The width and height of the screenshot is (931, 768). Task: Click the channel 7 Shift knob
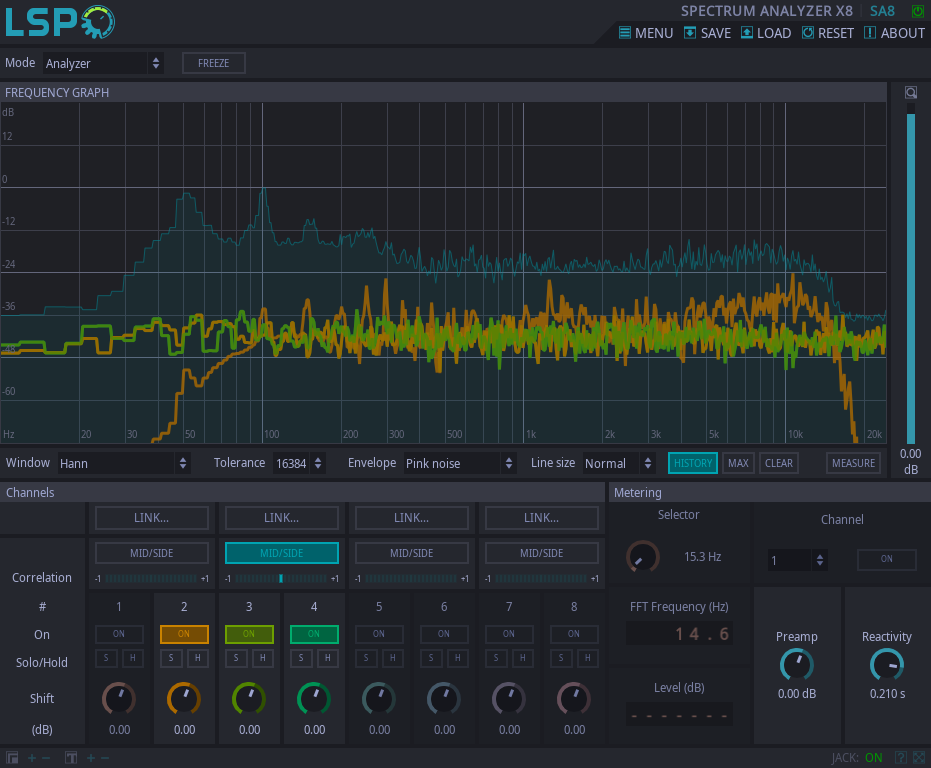point(509,699)
